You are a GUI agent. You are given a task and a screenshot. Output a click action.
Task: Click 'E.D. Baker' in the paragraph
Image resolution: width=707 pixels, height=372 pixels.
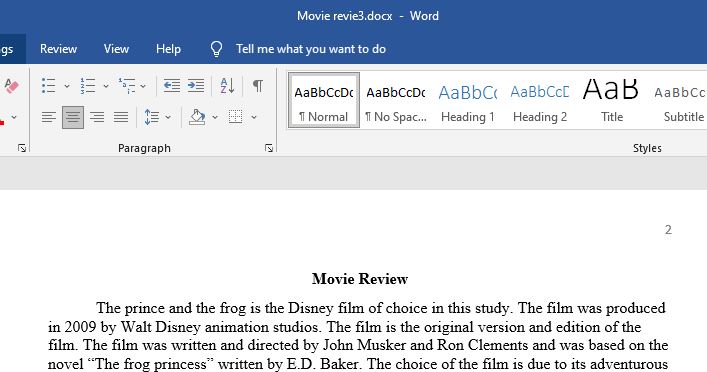coord(322,363)
